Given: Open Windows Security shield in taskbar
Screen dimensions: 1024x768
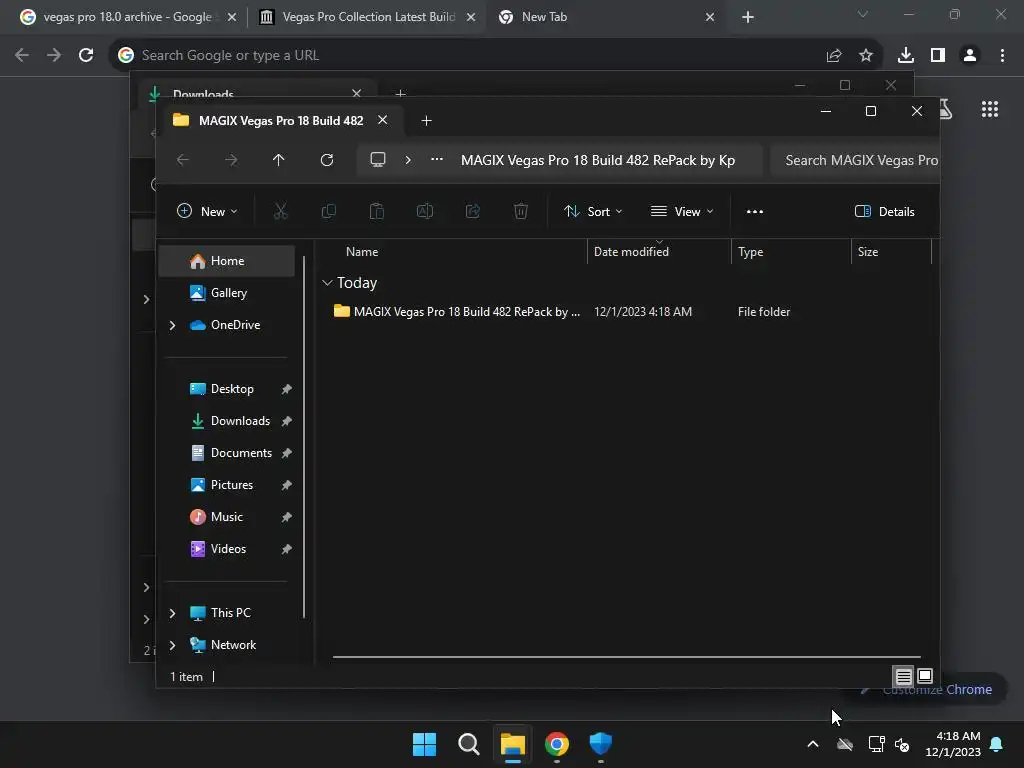Looking at the screenshot, I should pos(601,744).
